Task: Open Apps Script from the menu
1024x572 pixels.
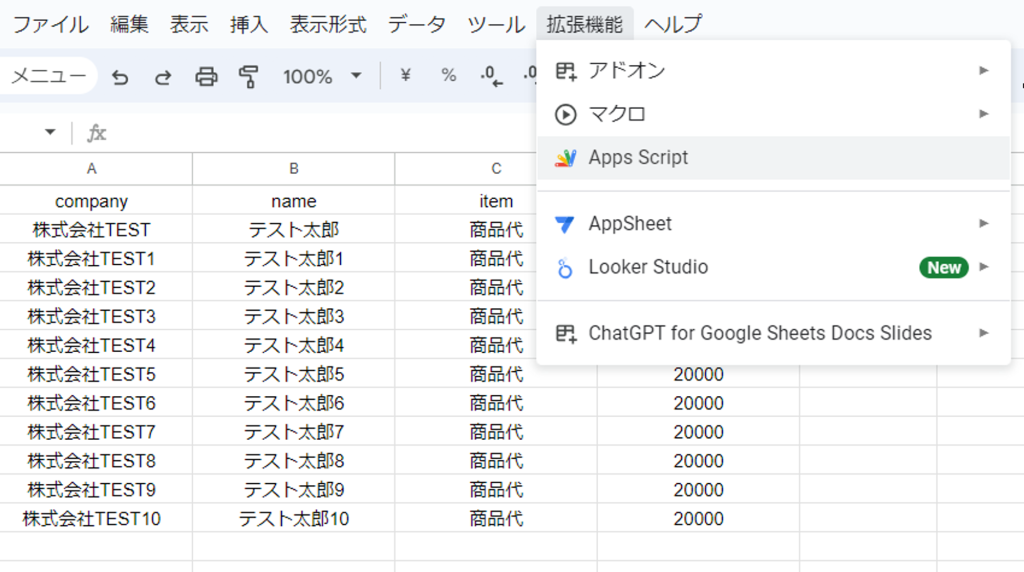Action: (638, 158)
